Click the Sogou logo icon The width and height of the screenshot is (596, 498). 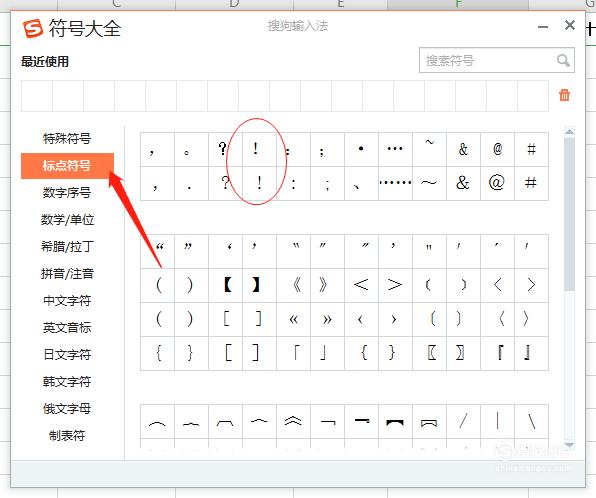33,29
